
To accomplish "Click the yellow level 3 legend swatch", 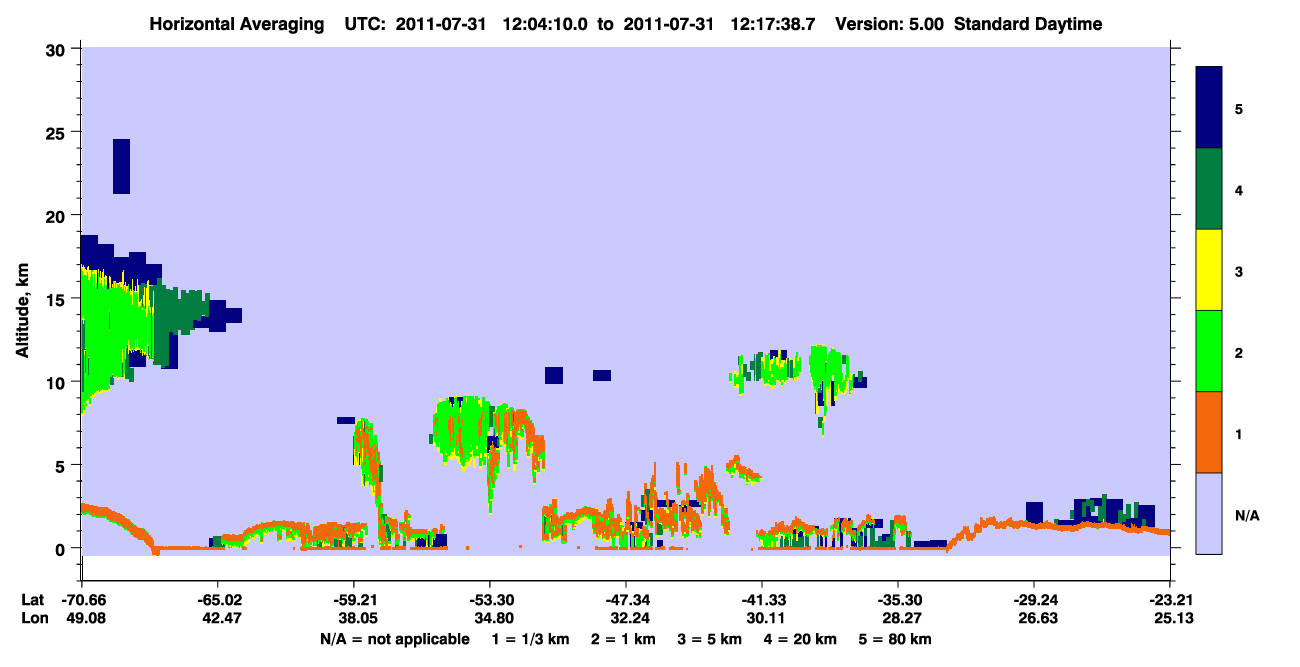I will pyautogui.click(x=1210, y=270).
